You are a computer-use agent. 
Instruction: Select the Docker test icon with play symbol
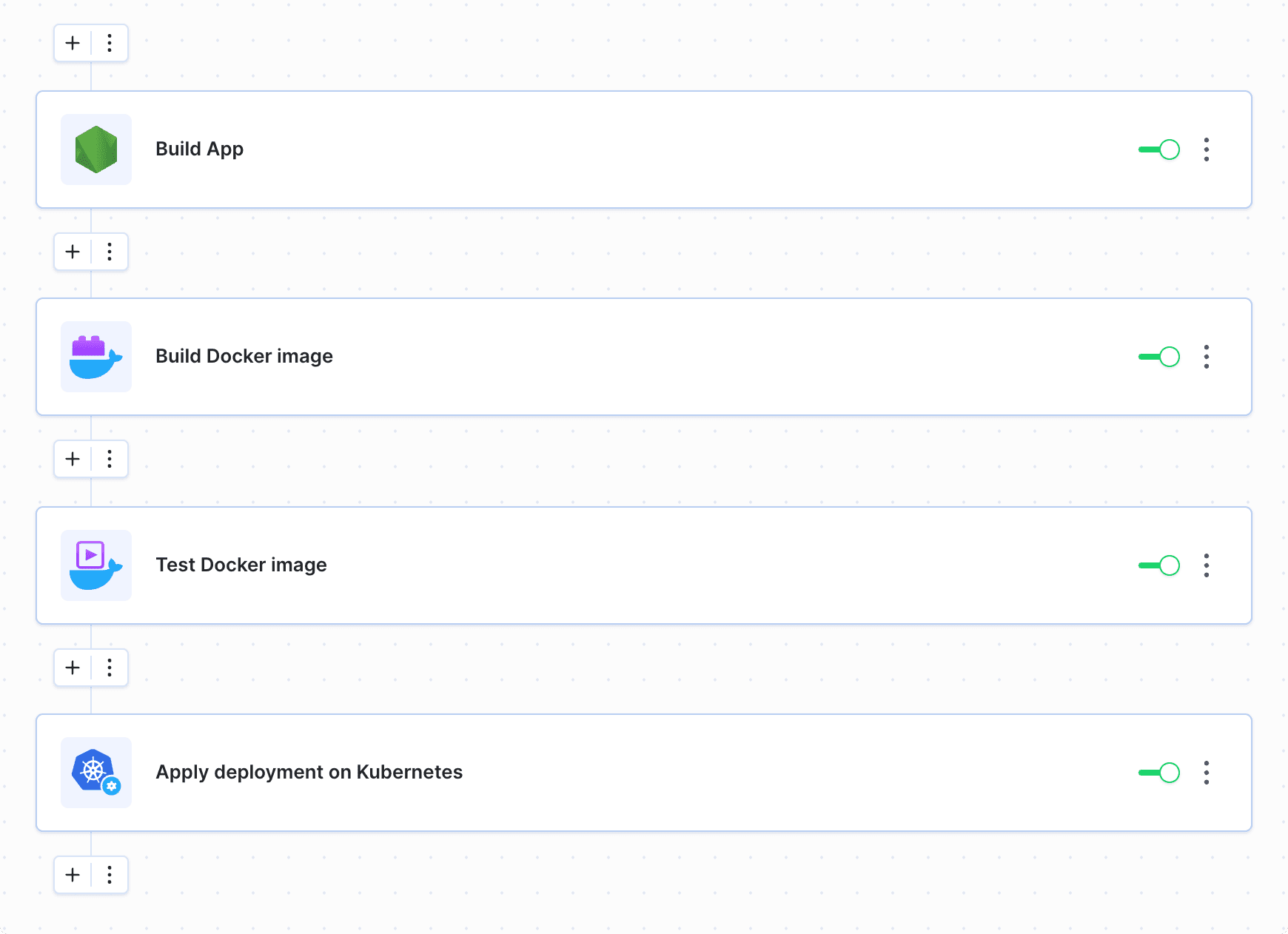(95, 565)
